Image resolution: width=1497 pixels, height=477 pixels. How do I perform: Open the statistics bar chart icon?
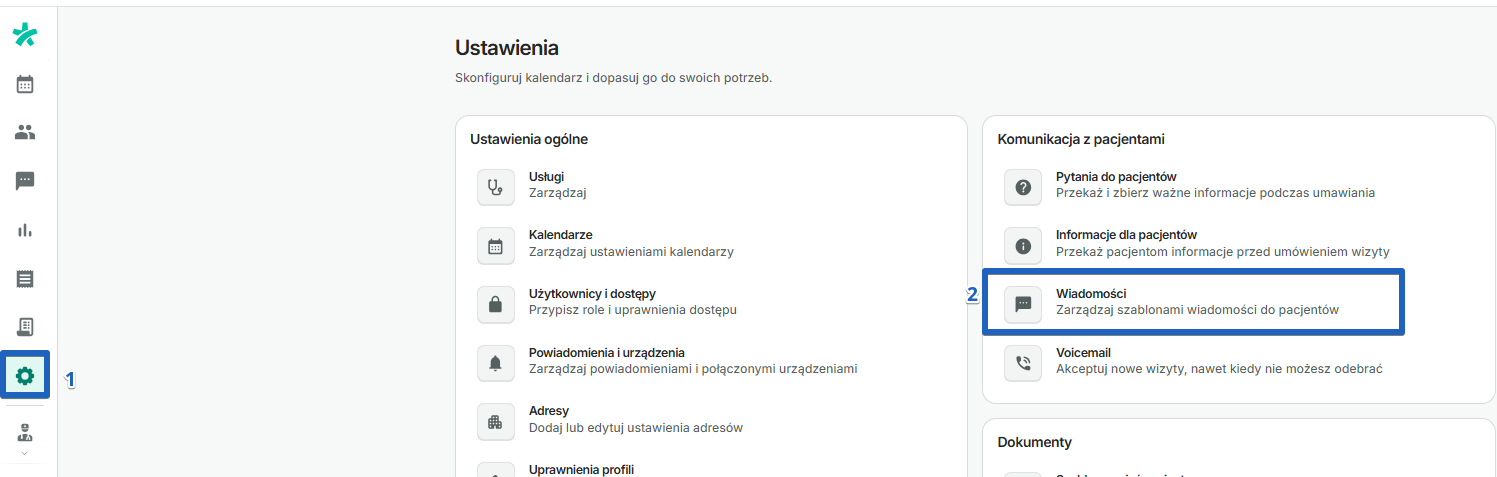tap(25, 230)
